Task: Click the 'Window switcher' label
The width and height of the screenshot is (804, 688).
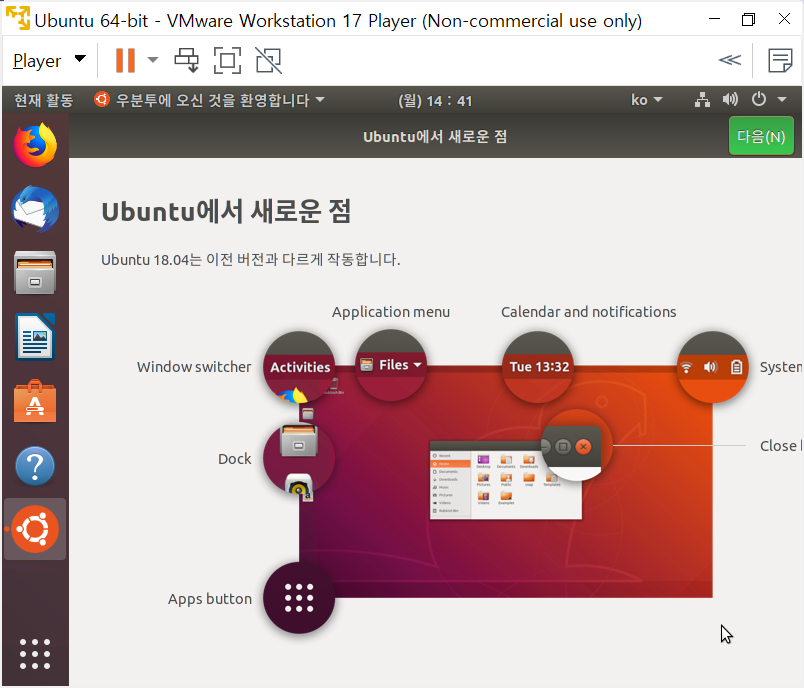Action: pyautogui.click(x=194, y=367)
